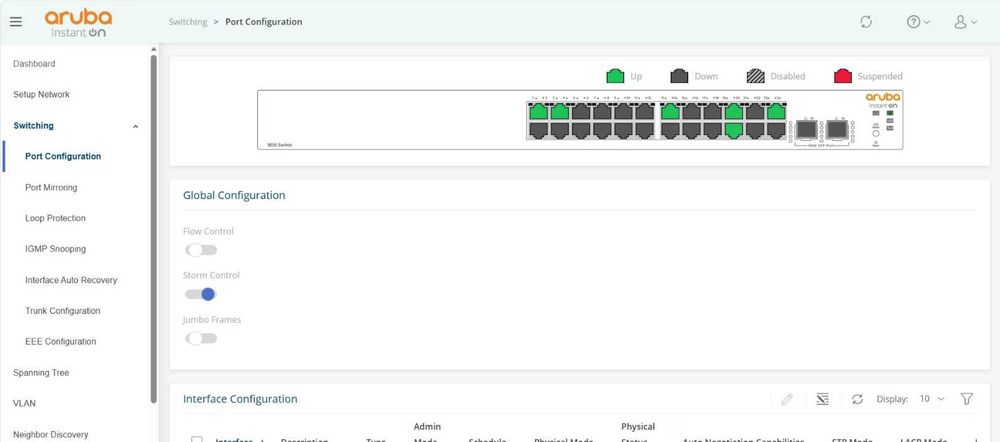The height and width of the screenshot is (442, 1000).
Task: Collapse the Switching menu section
Action: (x=135, y=126)
